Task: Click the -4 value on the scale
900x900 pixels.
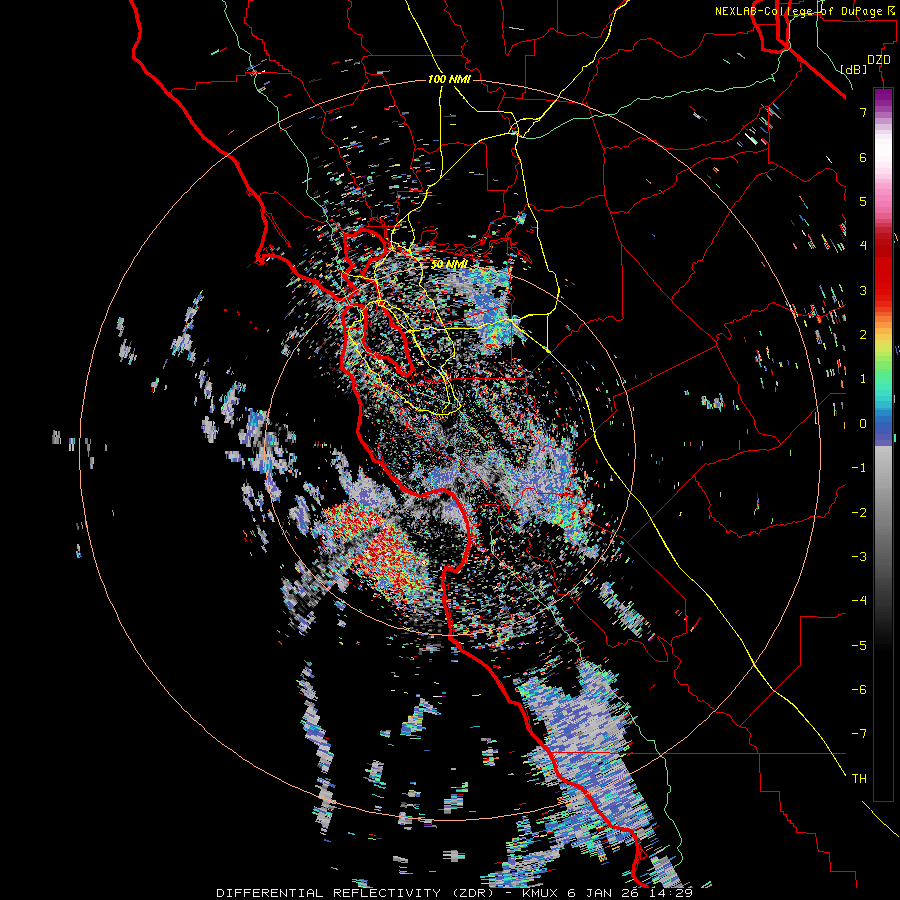Action: click(x=859, y=601)
